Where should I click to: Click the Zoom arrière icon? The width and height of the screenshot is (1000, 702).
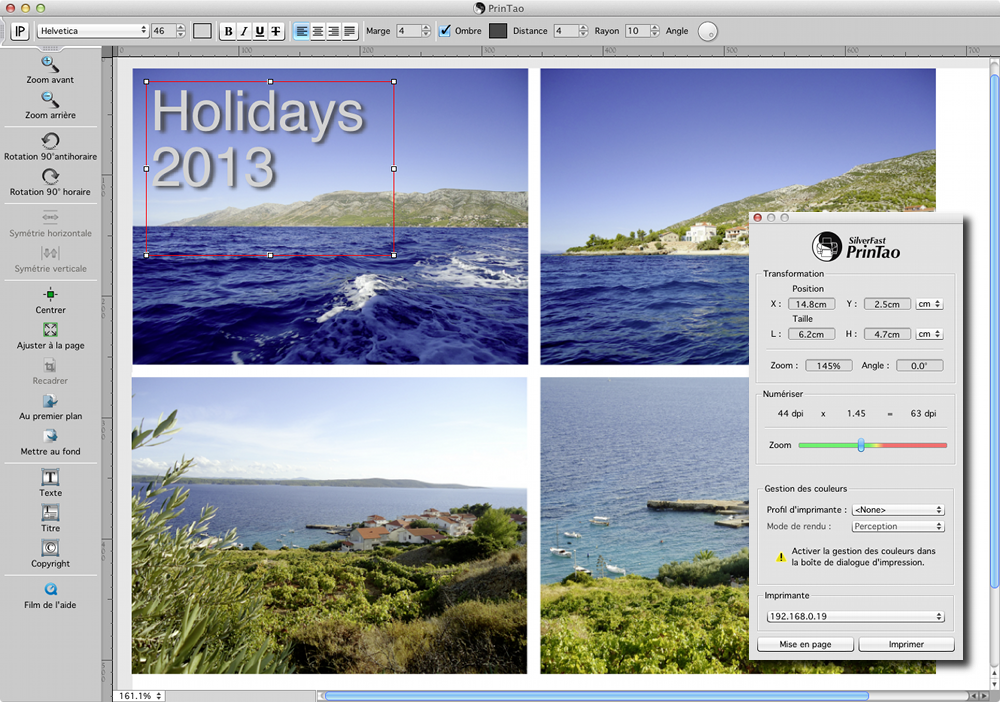(50, 99)
